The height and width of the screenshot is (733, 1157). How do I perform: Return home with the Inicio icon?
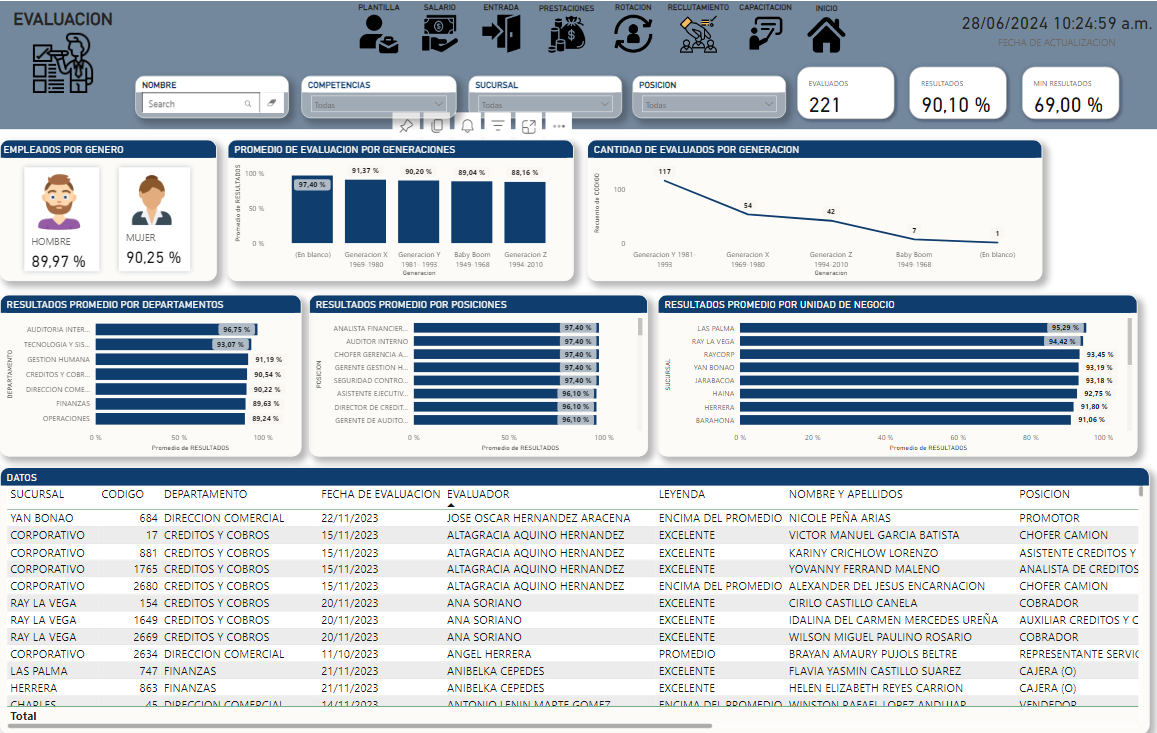click(826, 34)
